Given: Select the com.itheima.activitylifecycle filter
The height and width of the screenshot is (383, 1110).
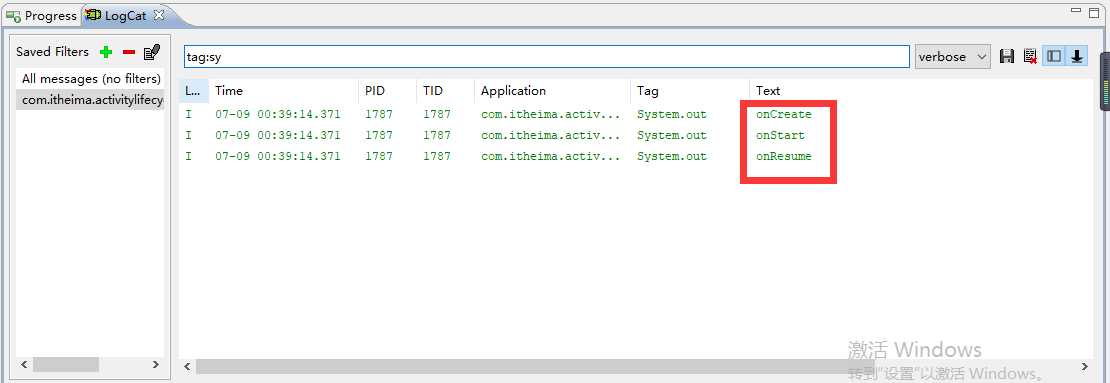Looking at the screenshot, I should [x=91, y=100].
